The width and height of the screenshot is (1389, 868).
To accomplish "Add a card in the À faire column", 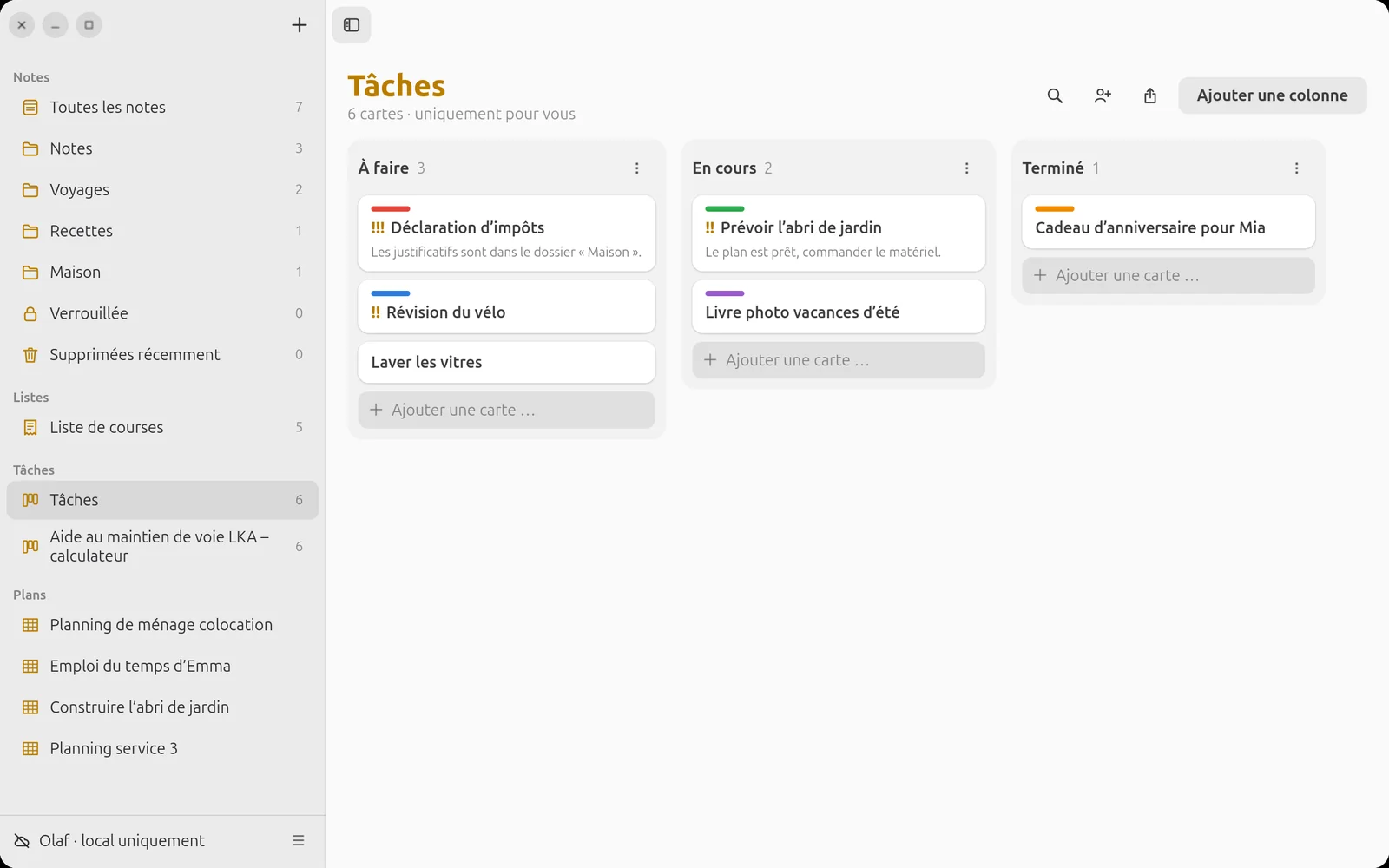I will coord(507,410).
